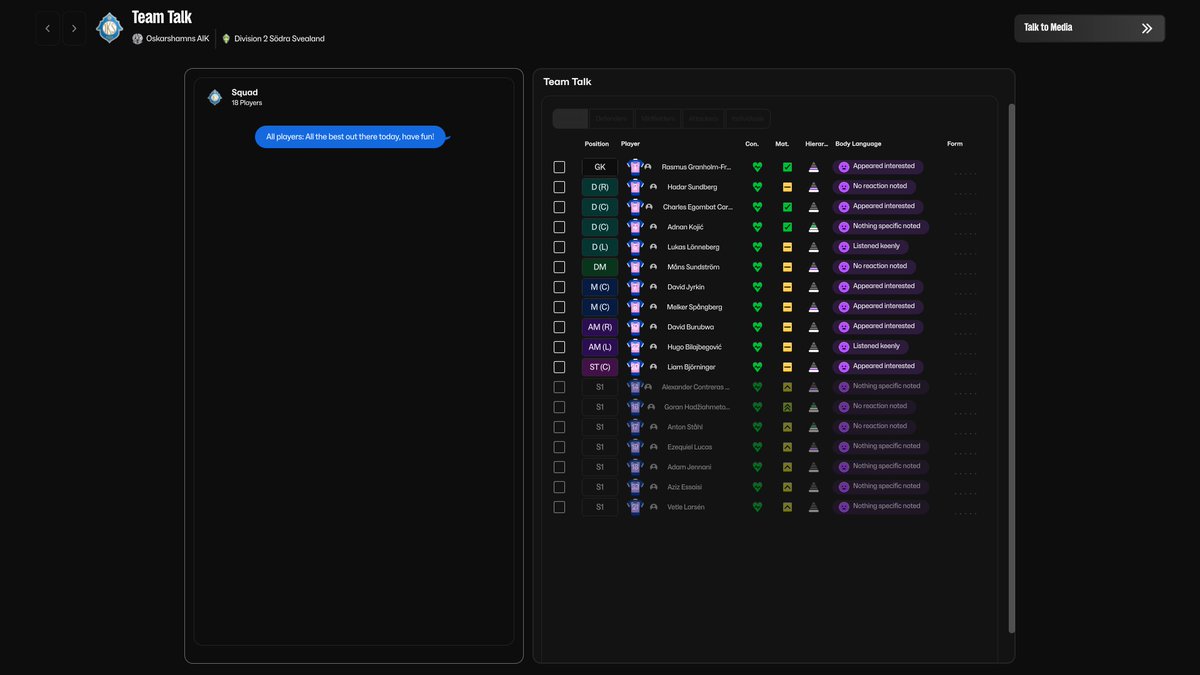Click Liam Björninger's body language face icon
The height and width of the screenshot is (675, 1200).
844,367
